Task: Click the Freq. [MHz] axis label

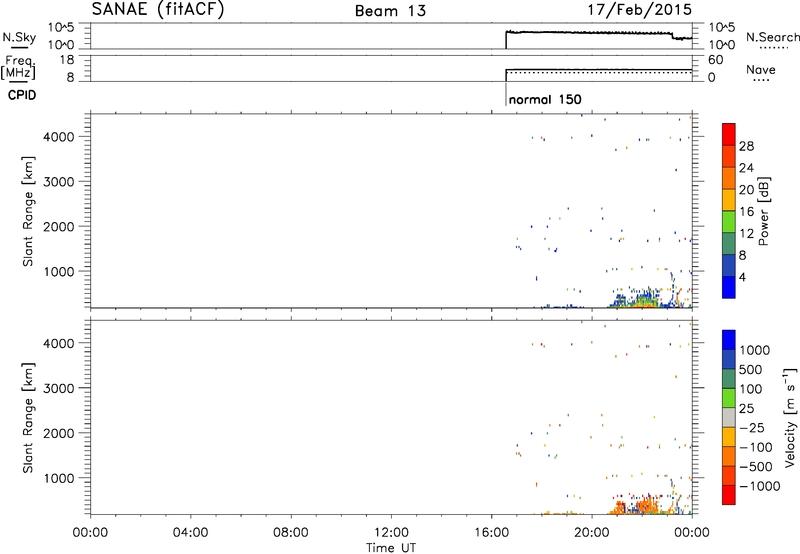Action: coord(18,68)
